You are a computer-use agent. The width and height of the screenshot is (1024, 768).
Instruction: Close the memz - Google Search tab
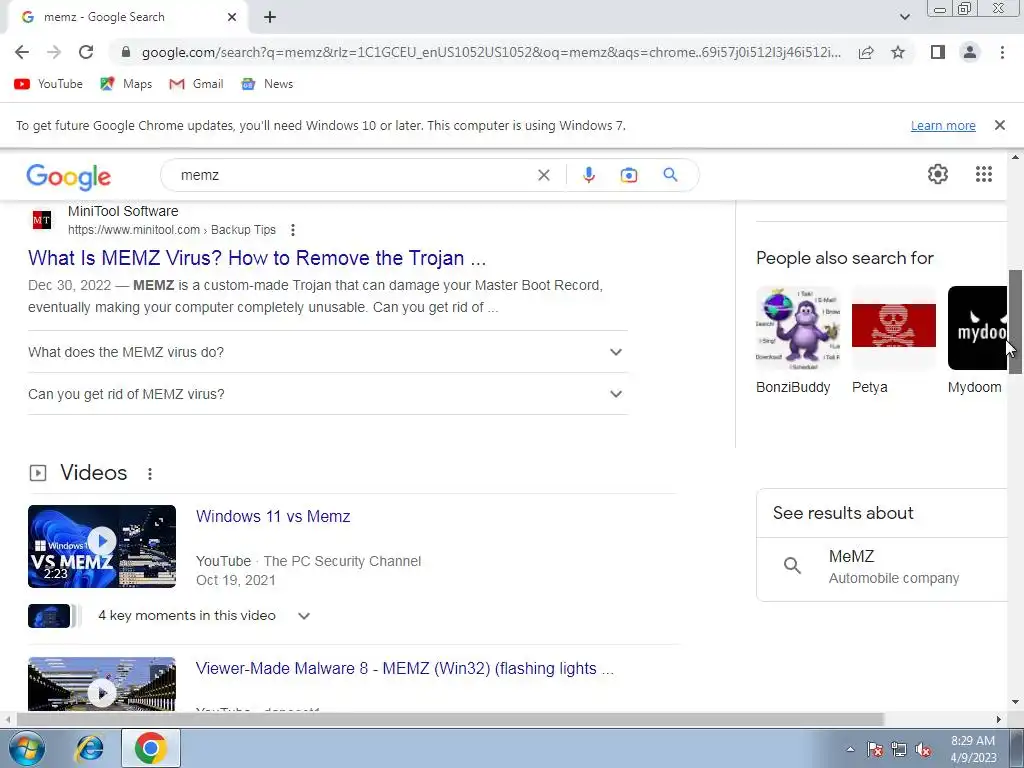tap(232, 17)
